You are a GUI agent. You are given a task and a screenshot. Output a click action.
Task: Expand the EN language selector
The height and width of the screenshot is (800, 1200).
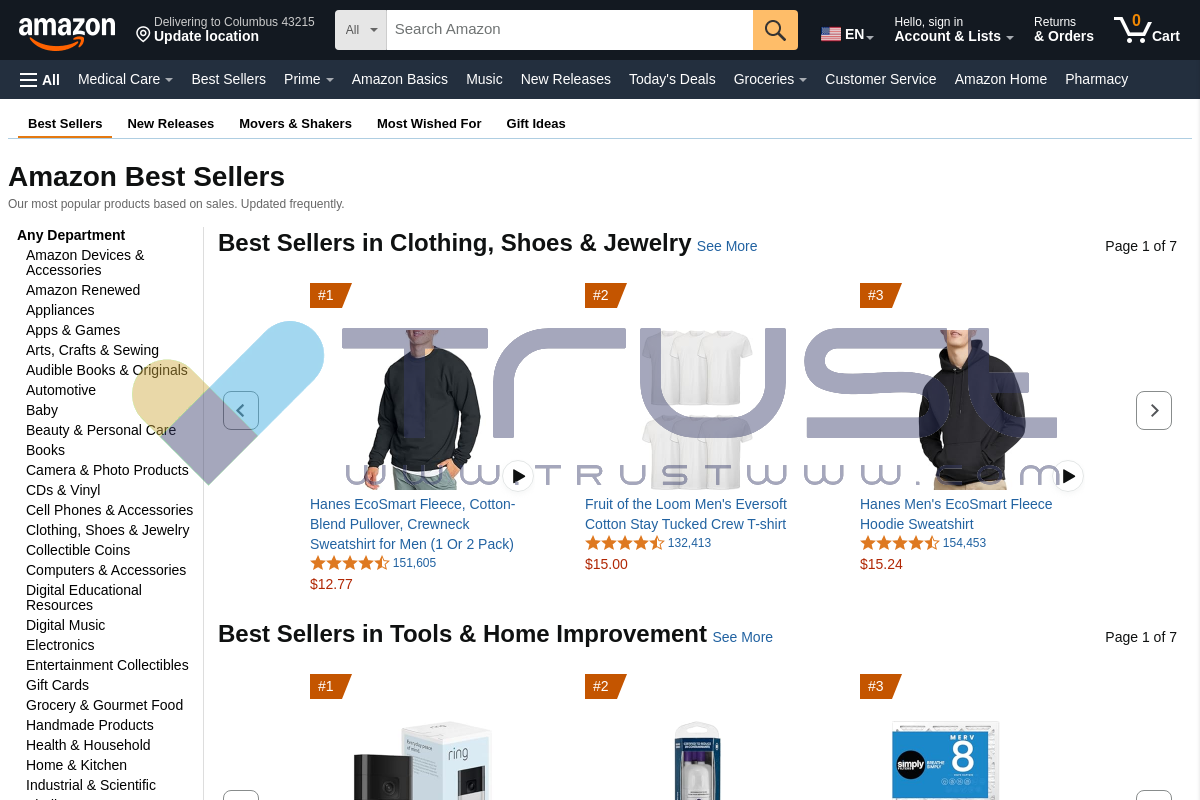click(847, 35)
